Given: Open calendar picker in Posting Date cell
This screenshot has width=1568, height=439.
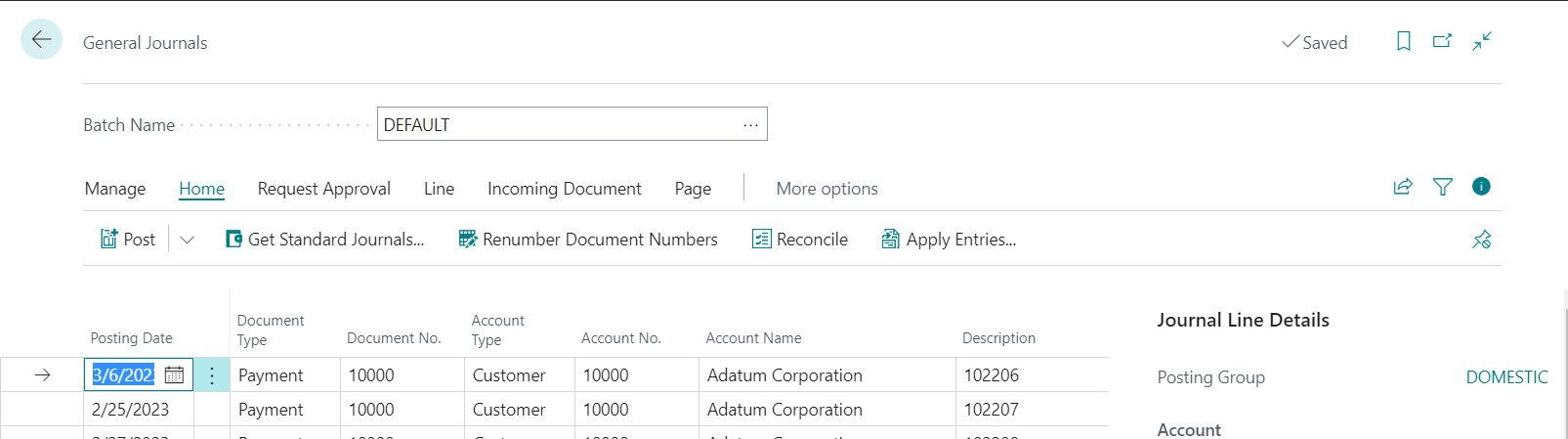Looking at the screenshot, I should click(174, 374).
